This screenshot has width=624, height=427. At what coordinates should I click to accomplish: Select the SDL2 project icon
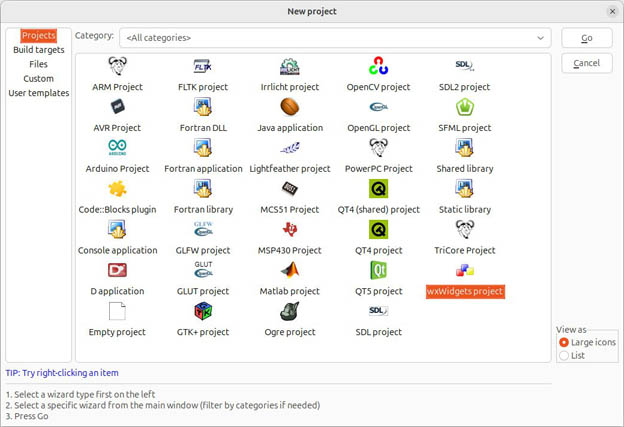464,65
